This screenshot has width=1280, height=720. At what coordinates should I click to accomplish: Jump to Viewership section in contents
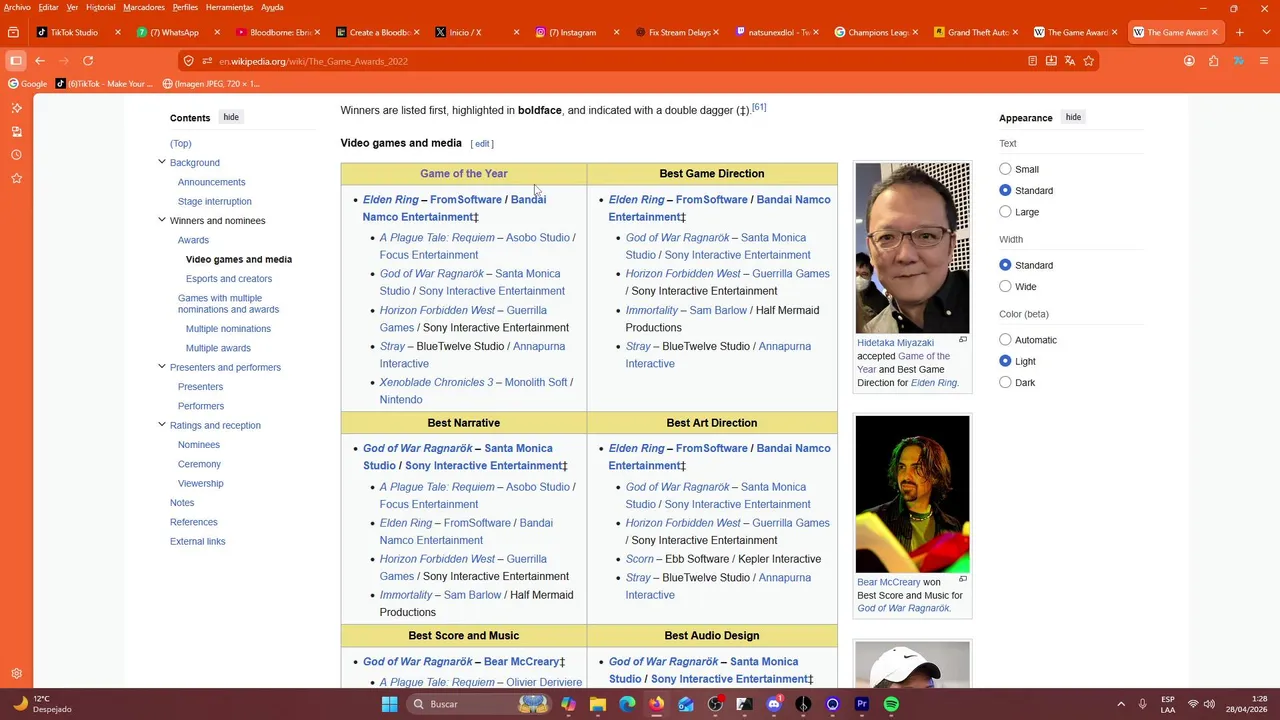click(x=200, y=483)
